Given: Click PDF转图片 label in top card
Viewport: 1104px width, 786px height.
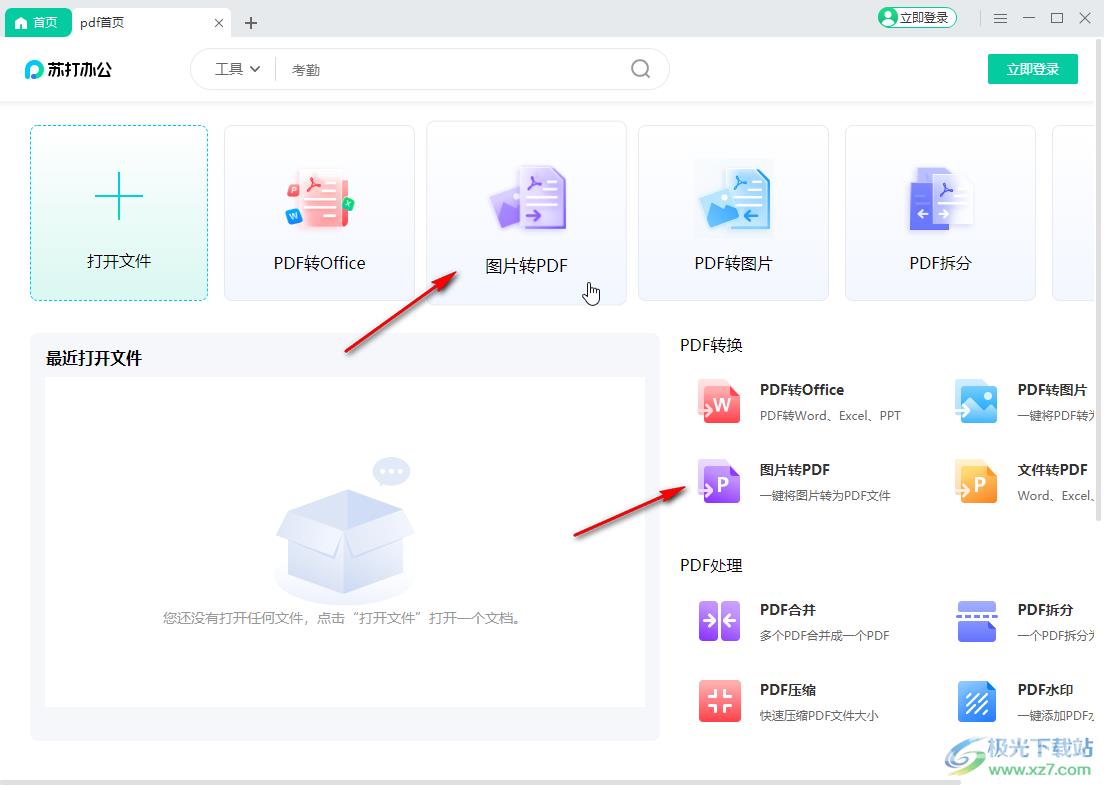Looking at the screenshot, I should tap(733, 263).
